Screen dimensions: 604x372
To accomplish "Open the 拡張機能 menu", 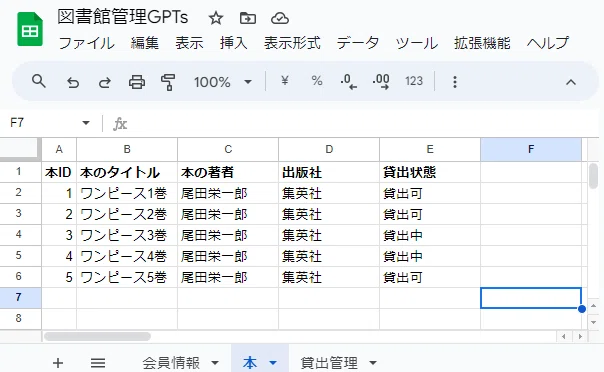I will tap(482, 43).
